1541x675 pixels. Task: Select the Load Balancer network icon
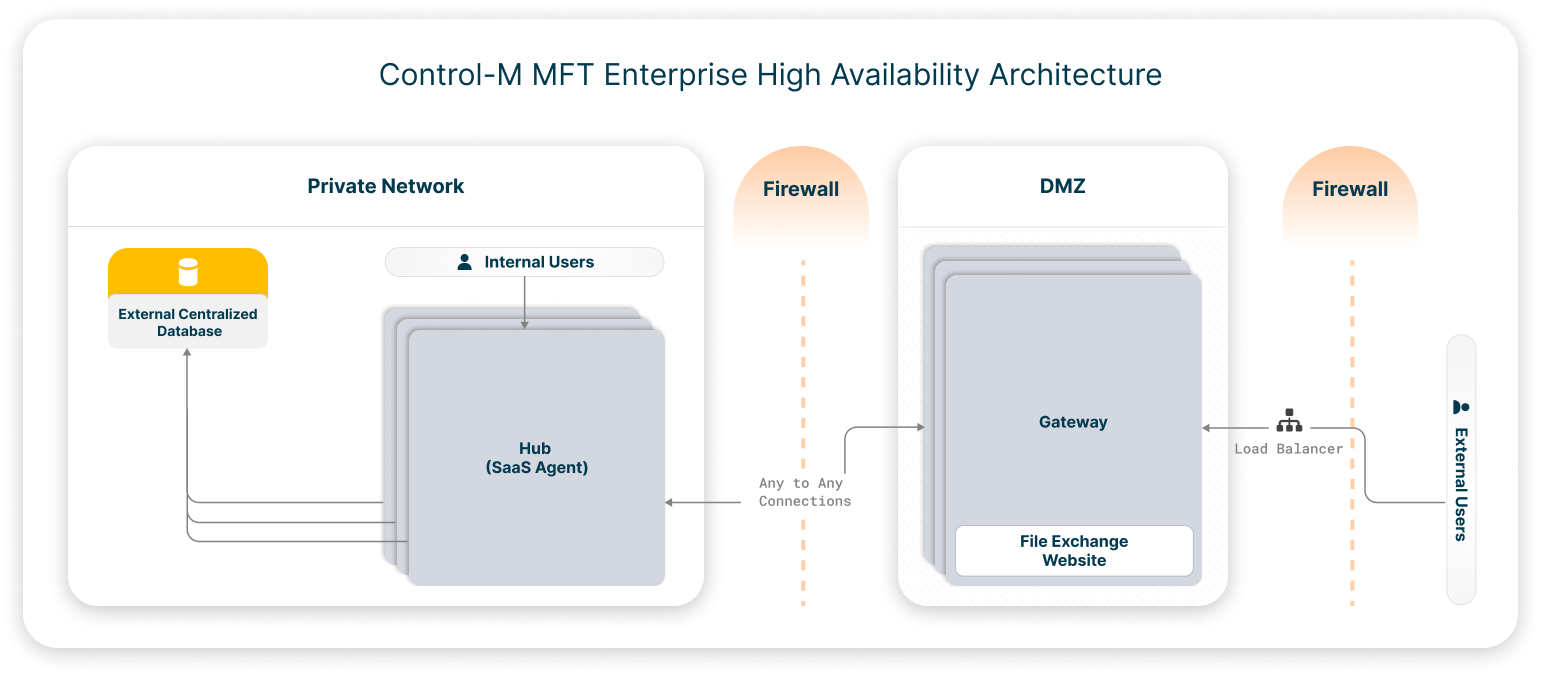(x=1289, y=420)
